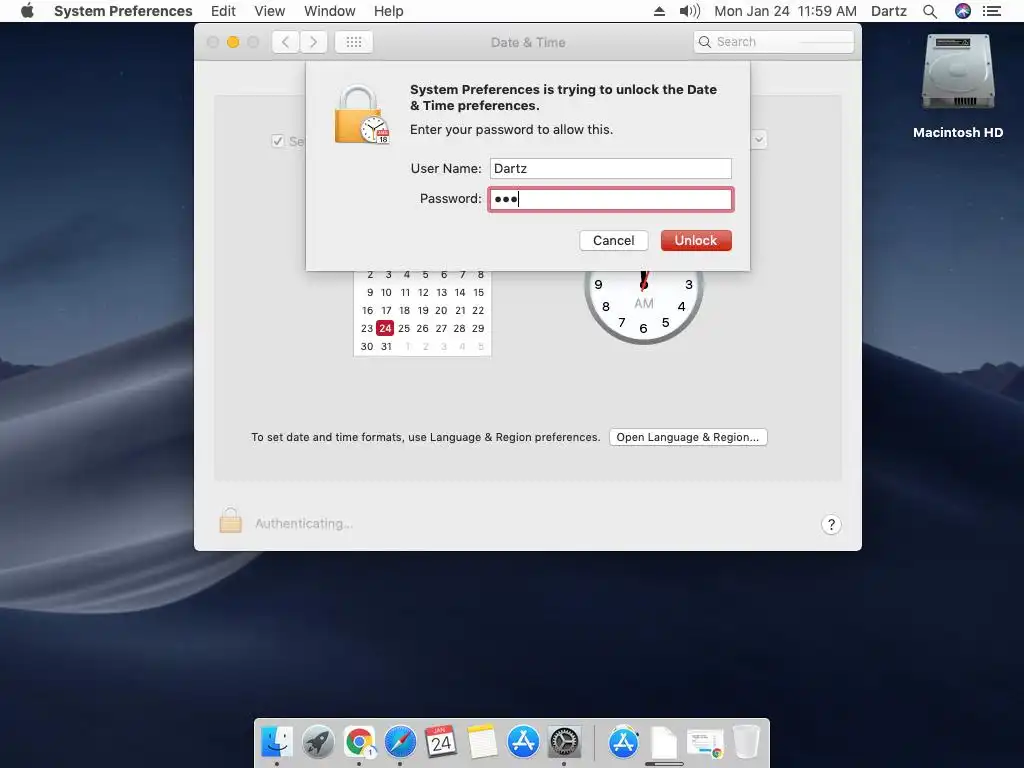This screenshot has height=768, width=1024.
Task: Open Calendar from the Dock
Action: click(x=441, y=743)
